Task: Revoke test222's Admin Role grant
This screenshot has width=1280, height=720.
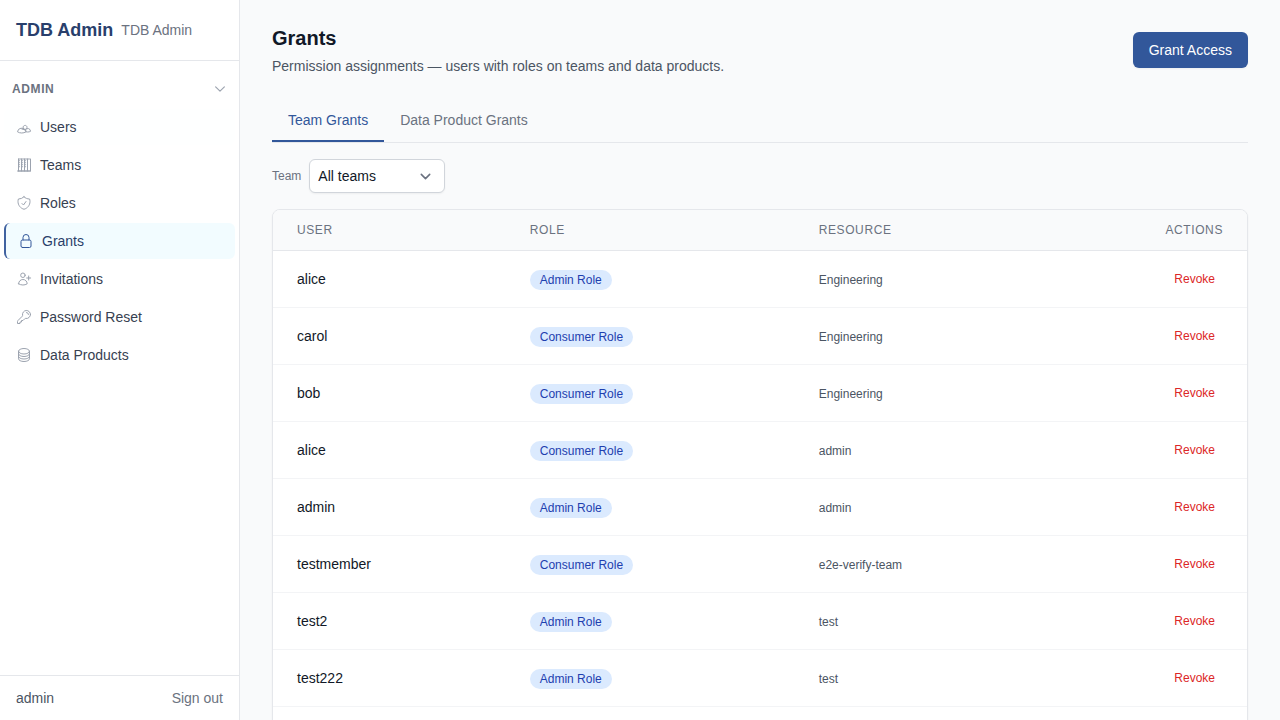Action: [1194, 678]
